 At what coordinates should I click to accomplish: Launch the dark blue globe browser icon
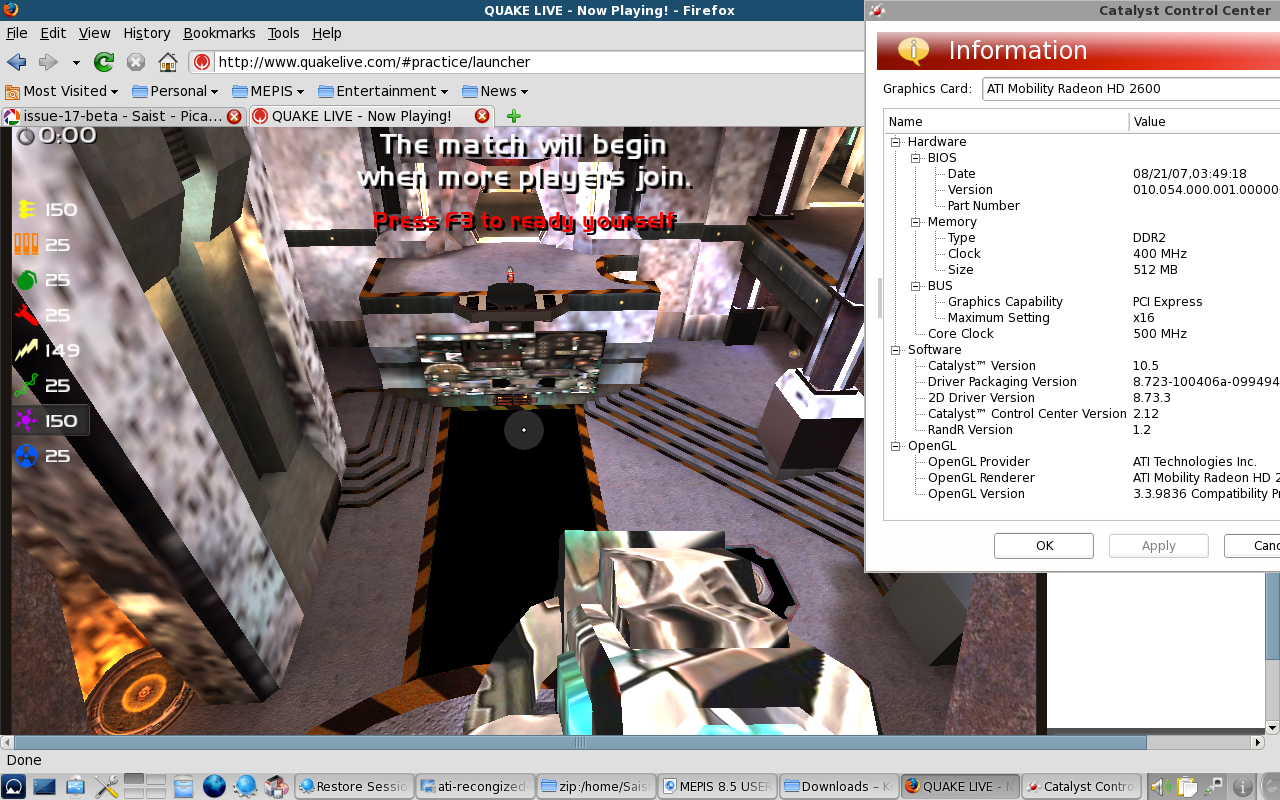pyautogui.click(x=214, y=787)
